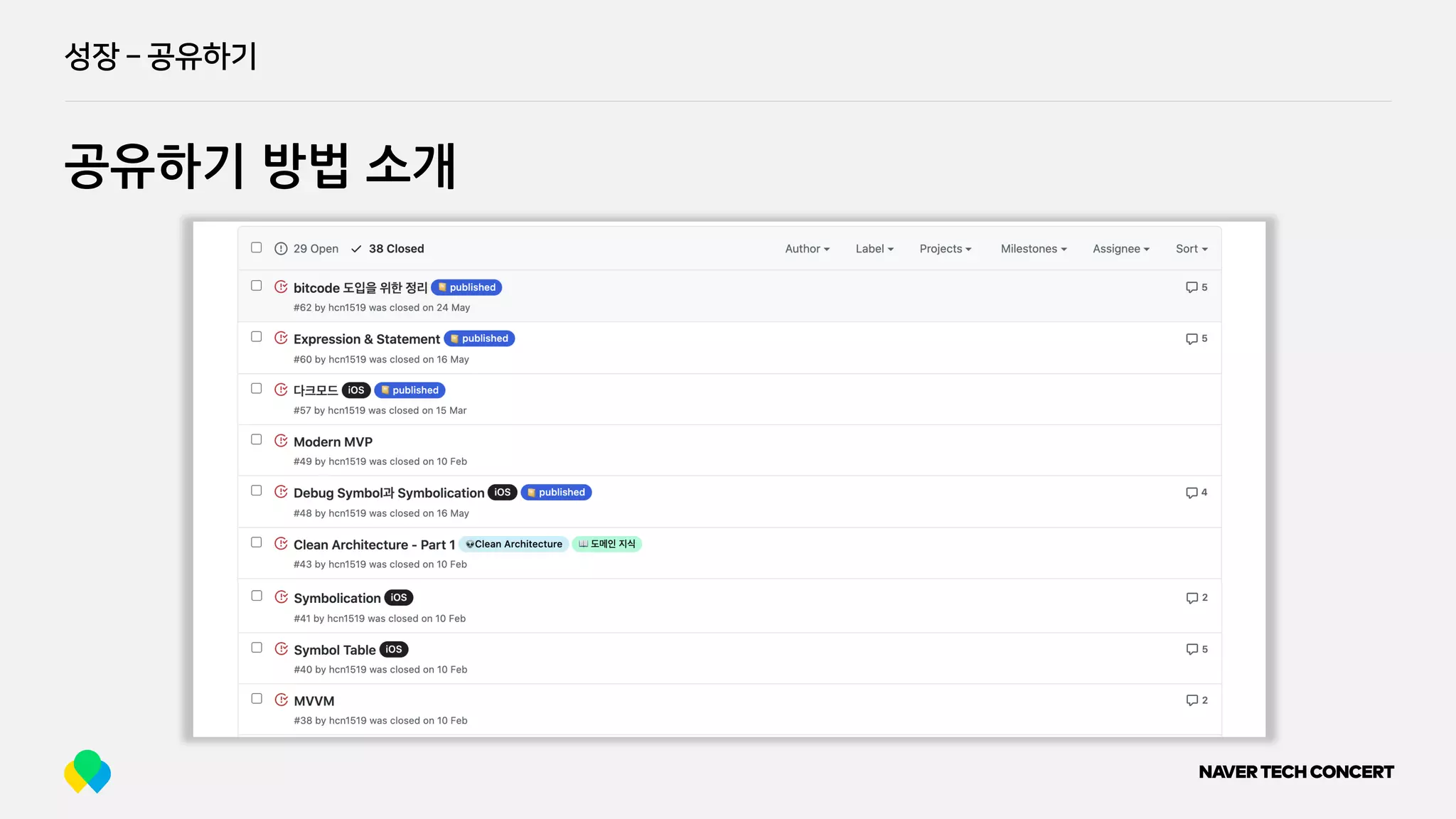
Task: Click blue published label on bitcode issue
Action: [466, 287]
